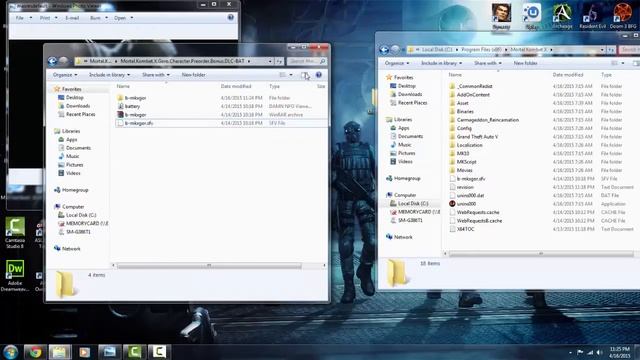Click New folder in DLC-BAT window
Image resolution: width=640 pixels, height=360 pixels.
click(x=193, y=75)
